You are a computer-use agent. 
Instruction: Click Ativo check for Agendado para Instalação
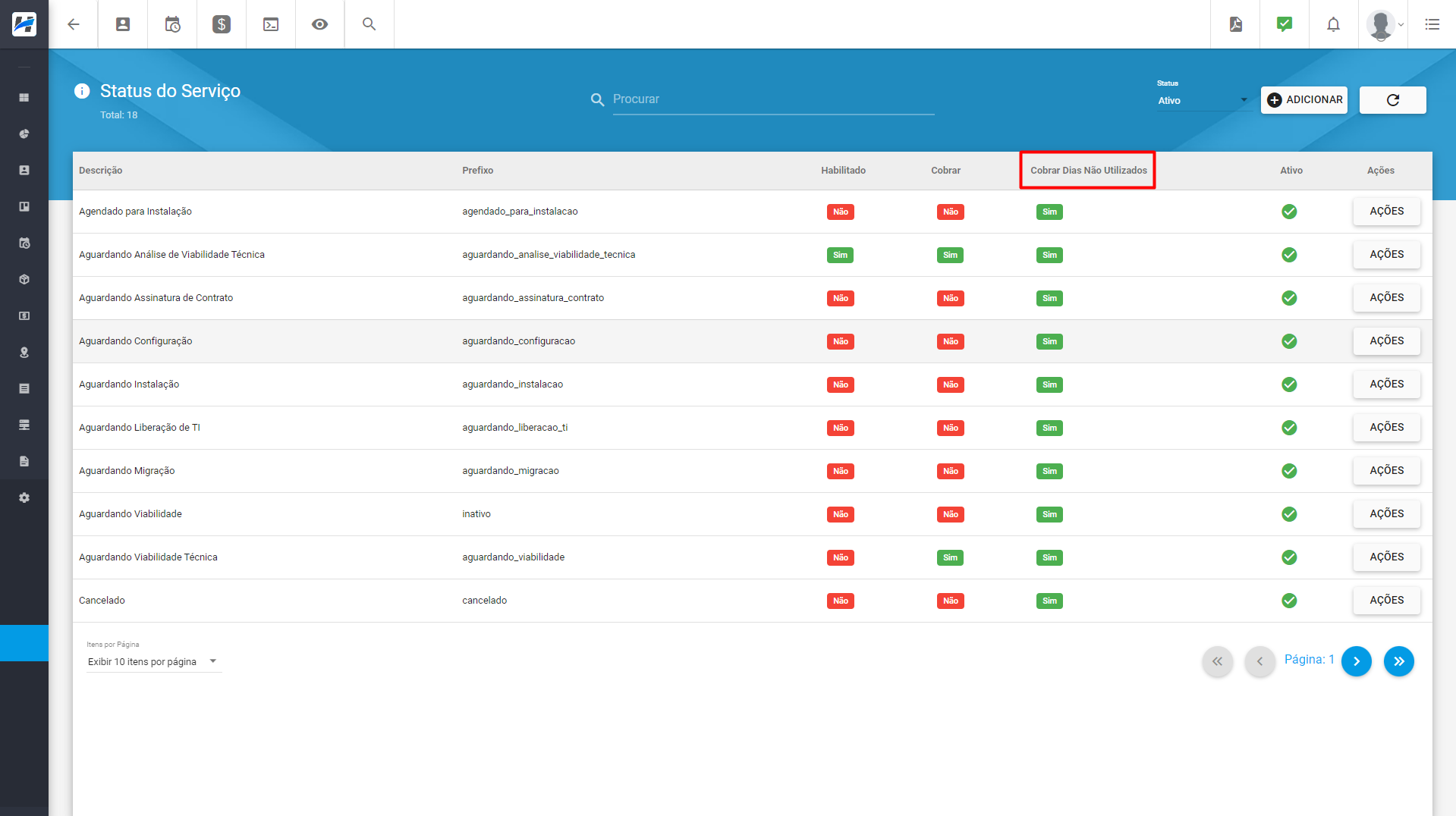coord(1289,212)
